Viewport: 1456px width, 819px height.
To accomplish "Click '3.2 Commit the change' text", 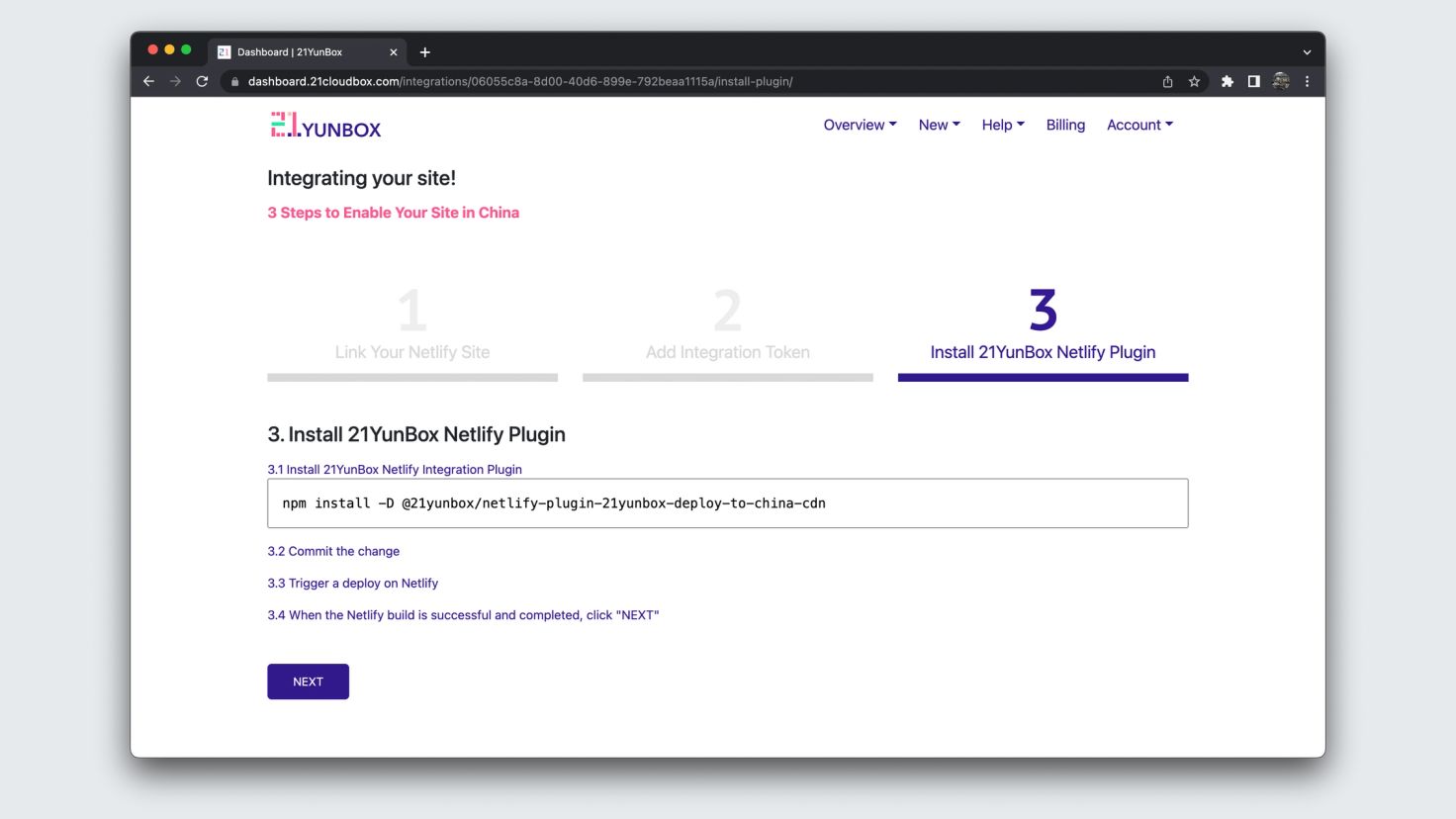I will pyautogui.click(x=333, y=551).
